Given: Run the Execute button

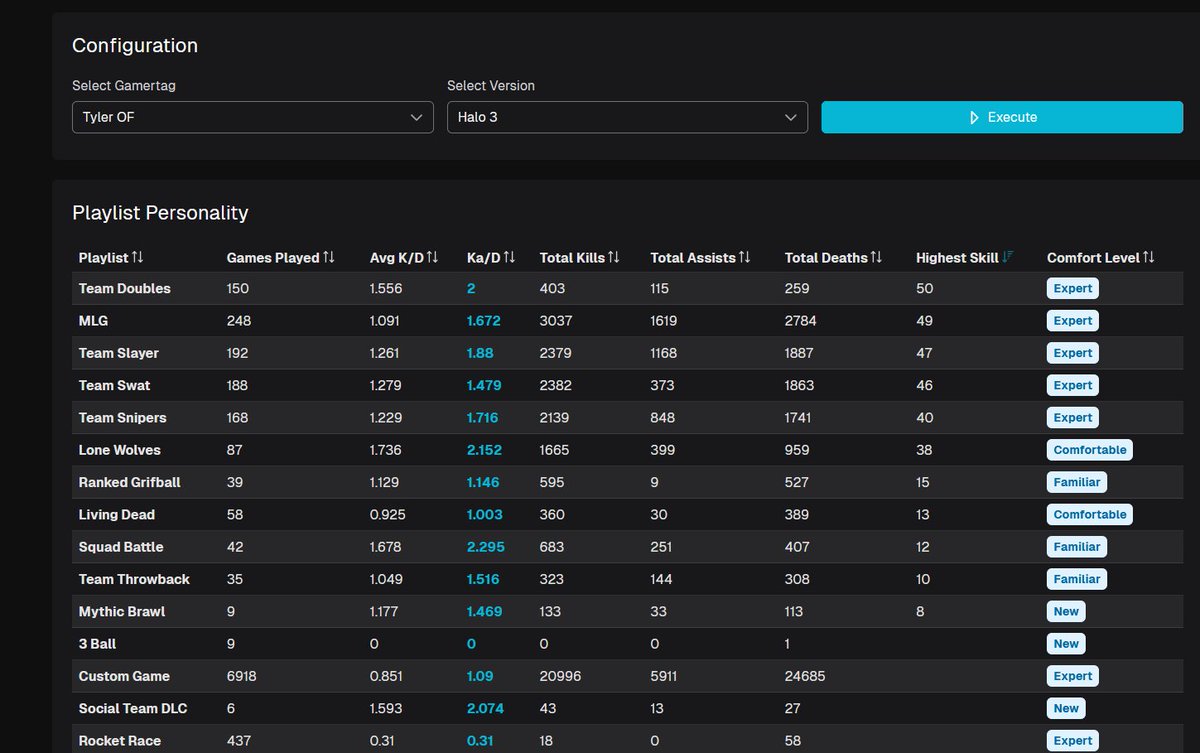Looking at the screenshot, I should (x=1002, y=117).
